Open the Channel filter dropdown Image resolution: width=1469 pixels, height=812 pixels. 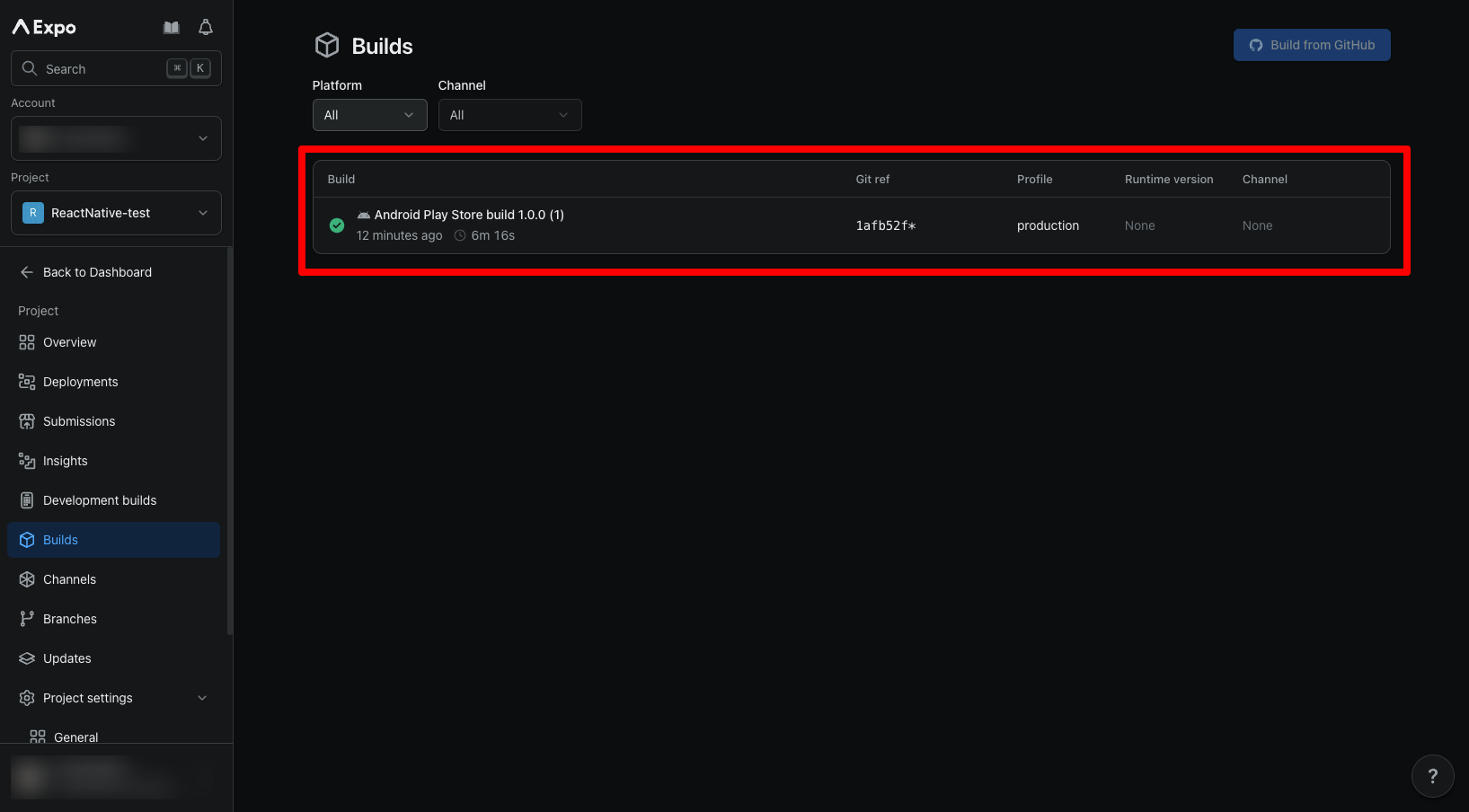(x=509, y=115)
